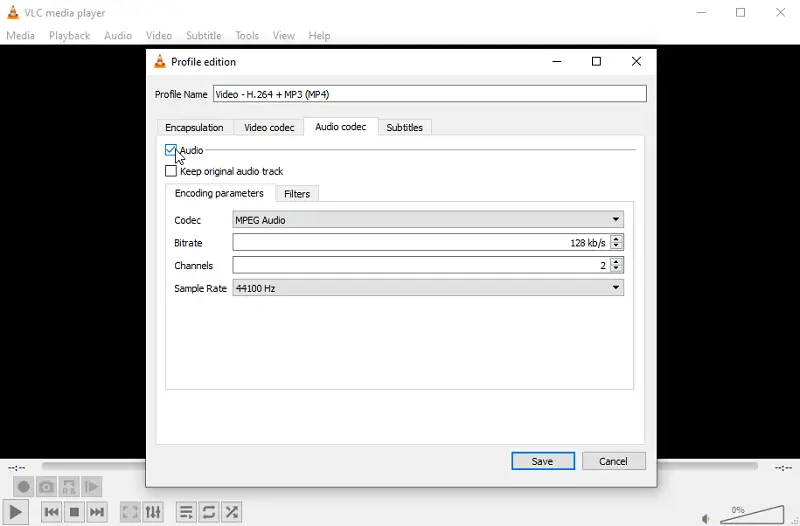Increase Bitrate with the up arrow
The height and width of the screenshot is (526, 800).
[x=616, y=239]
